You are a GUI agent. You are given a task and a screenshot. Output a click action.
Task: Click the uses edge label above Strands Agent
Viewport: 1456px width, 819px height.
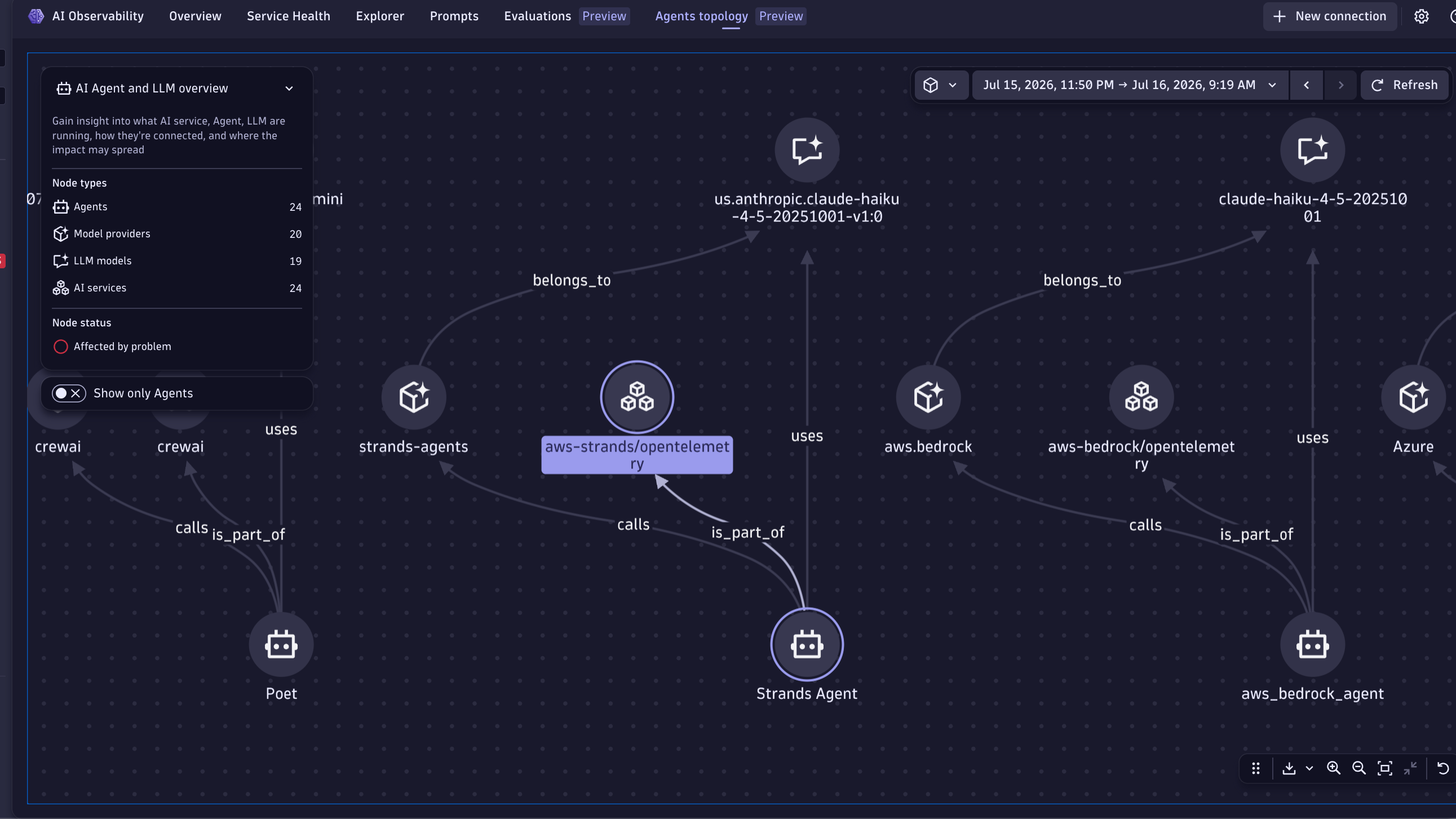pyautogui.click(x=807, y=436)
